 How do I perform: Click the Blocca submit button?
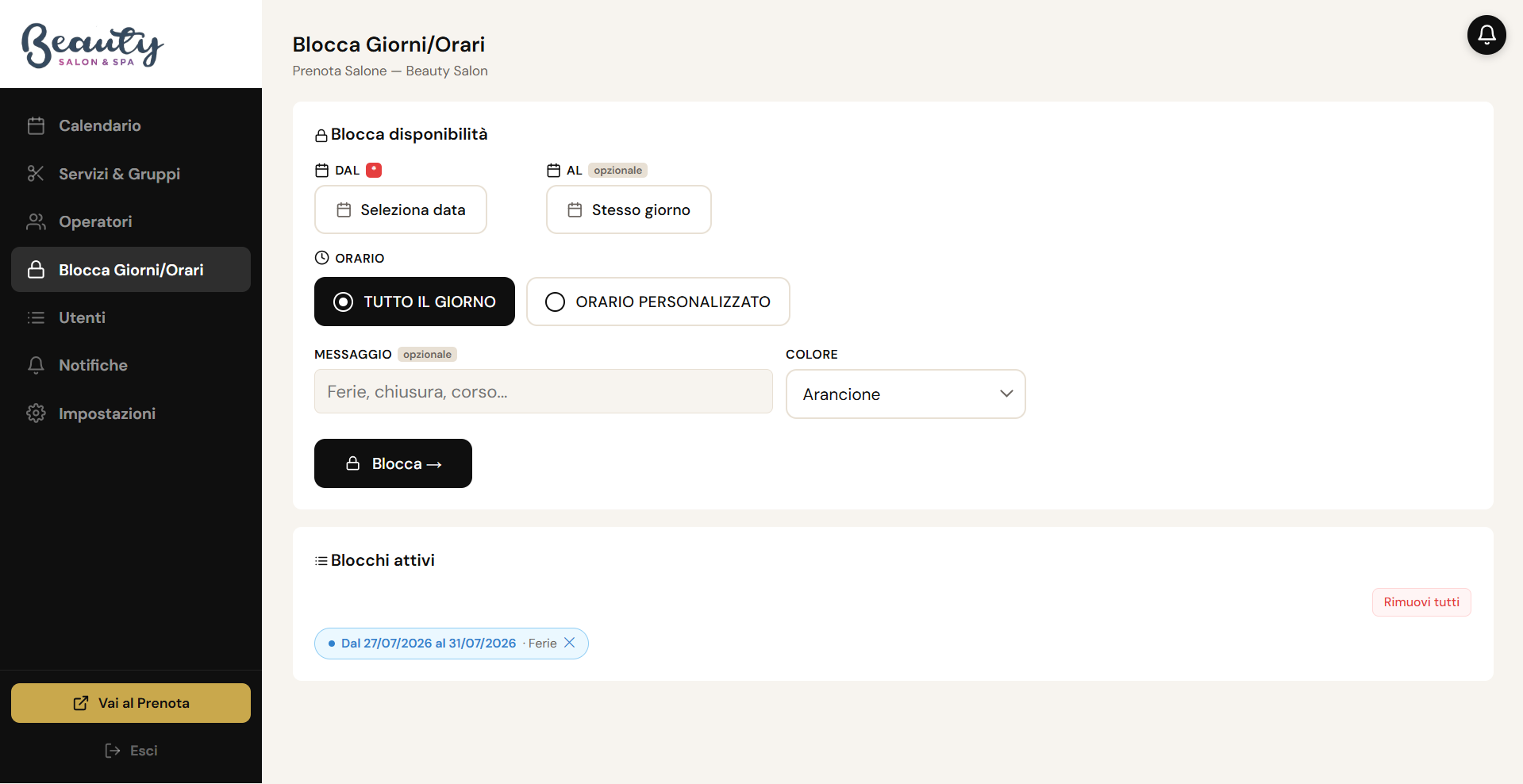coord(393,463)
